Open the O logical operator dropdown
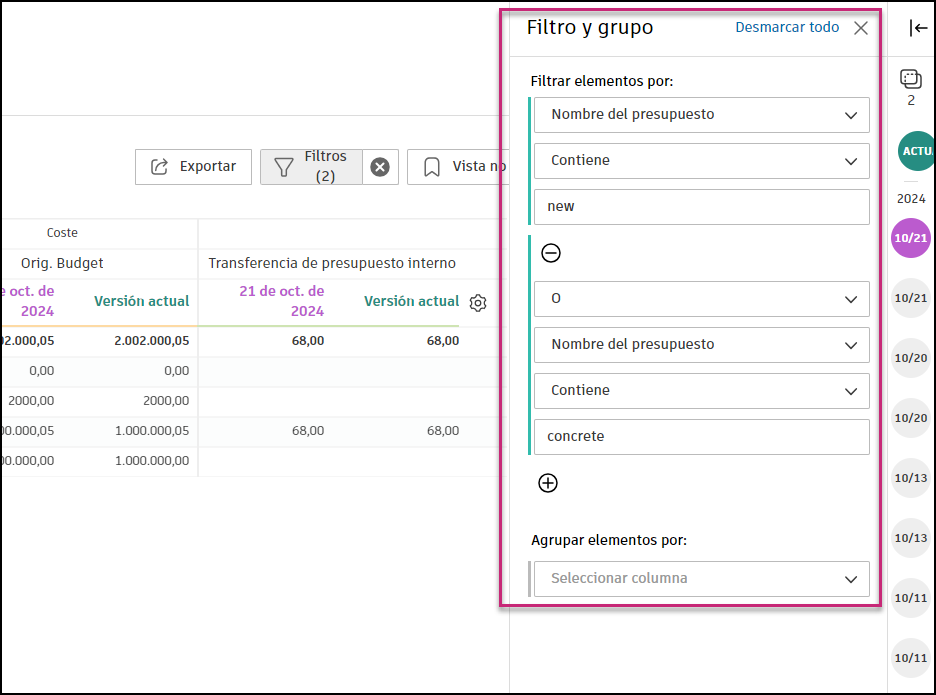The width and height of the screenshot is (936, 695). point(701,298)
